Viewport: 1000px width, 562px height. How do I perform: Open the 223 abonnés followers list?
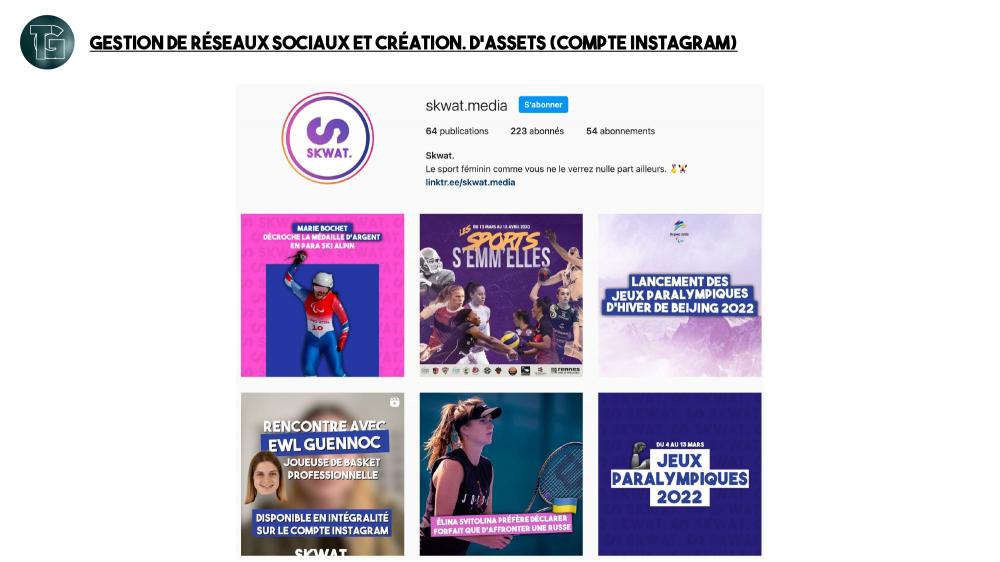[x=537, y=131]
